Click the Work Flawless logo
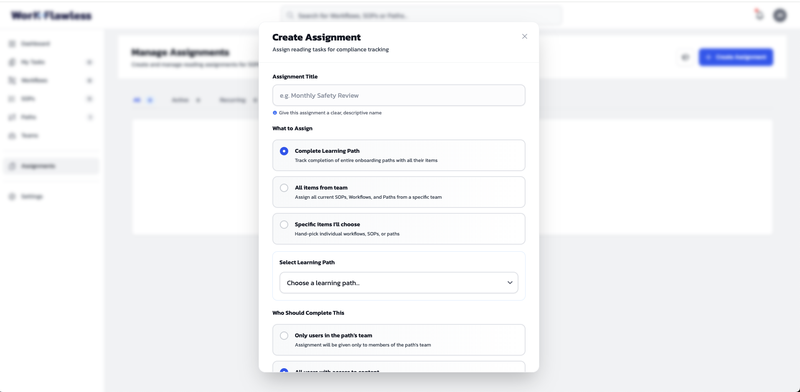This screenshot has height=392, width=800. 52,16
